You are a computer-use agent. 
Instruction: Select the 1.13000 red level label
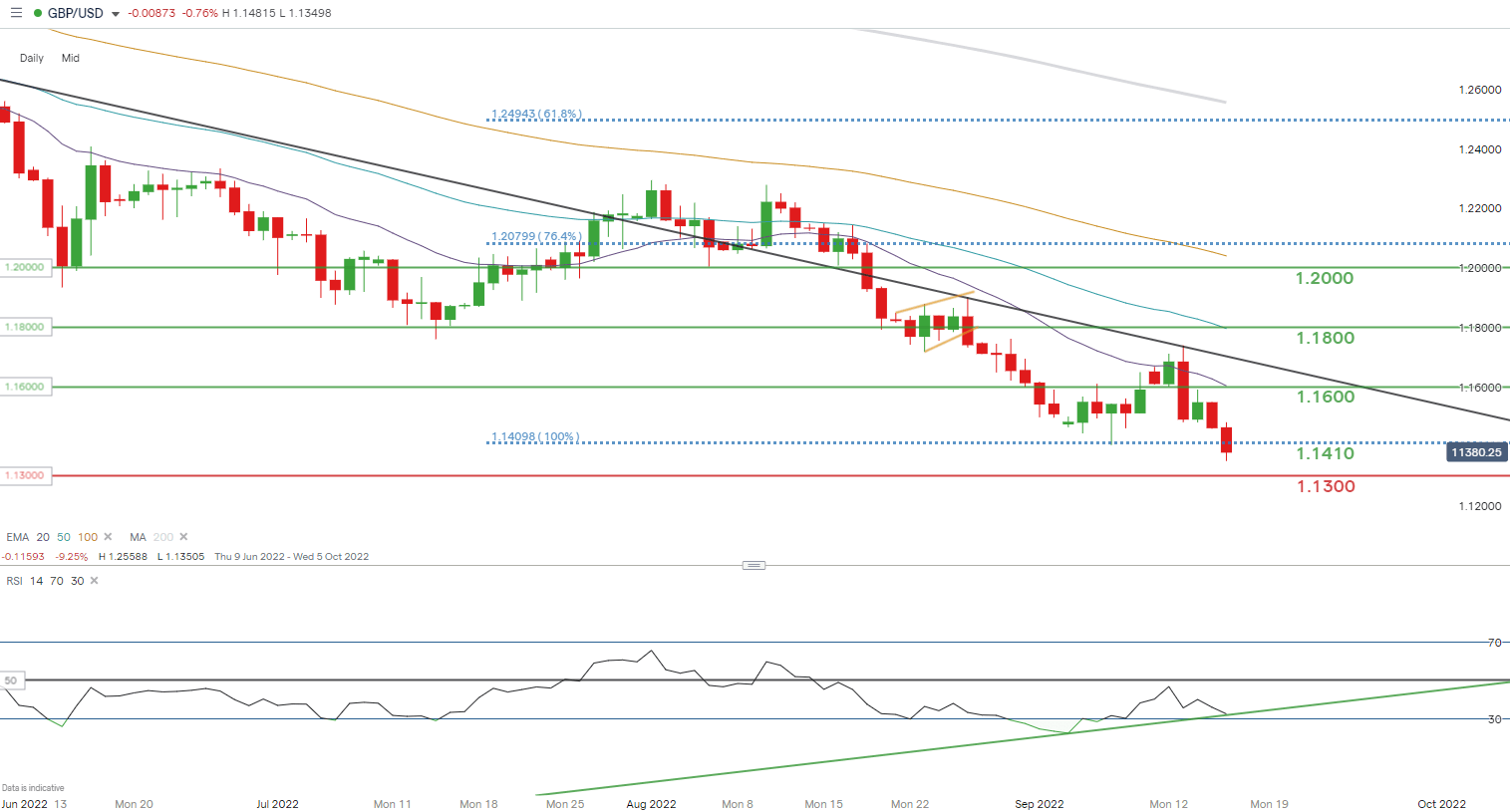coord(25,475)
